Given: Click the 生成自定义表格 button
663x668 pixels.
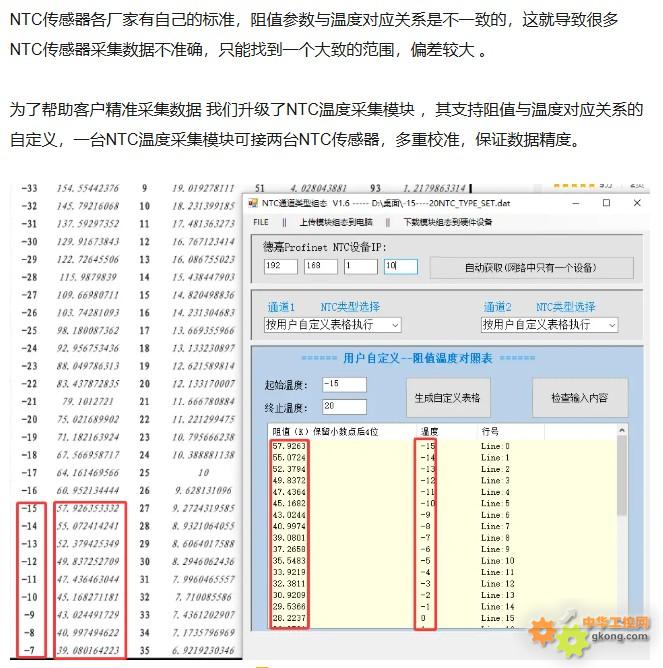Looking at the screenshot, I should point(447,397).
